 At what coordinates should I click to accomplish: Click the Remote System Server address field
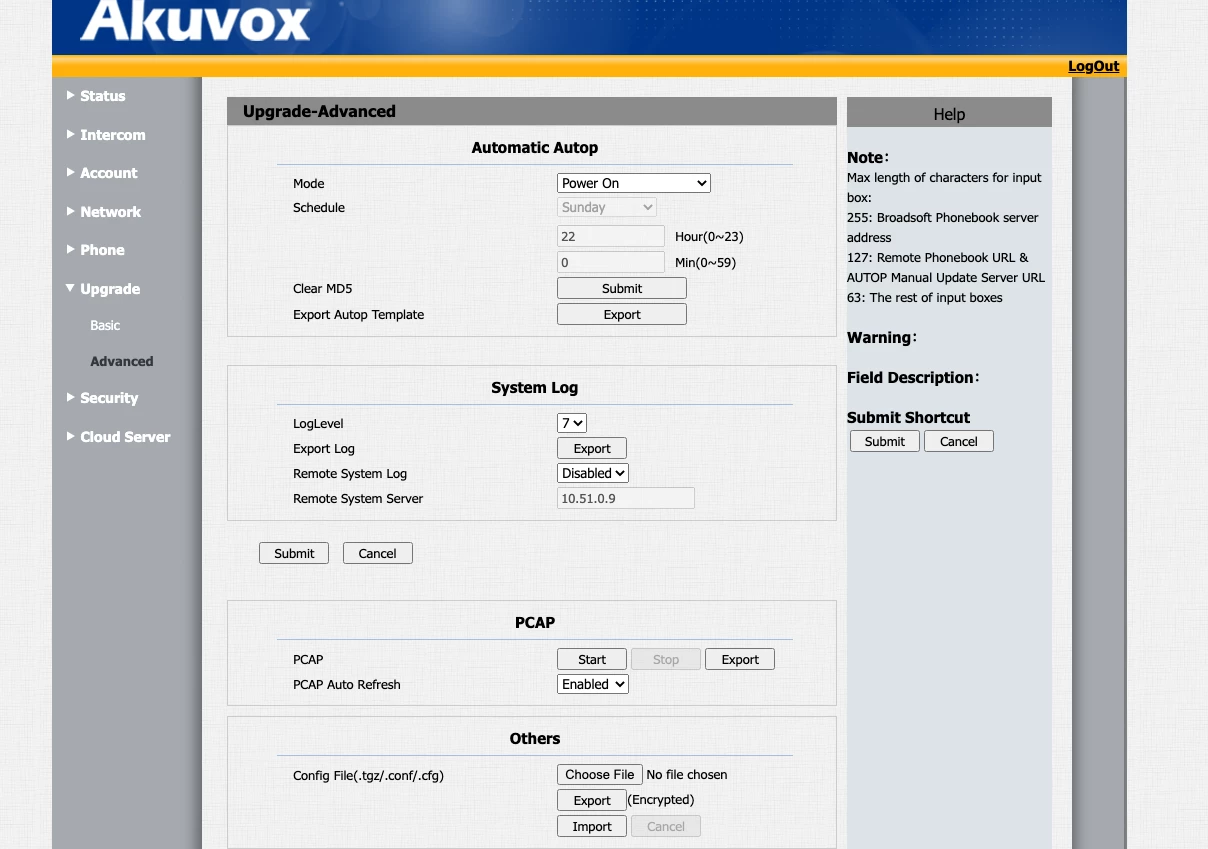click(625, 497)
